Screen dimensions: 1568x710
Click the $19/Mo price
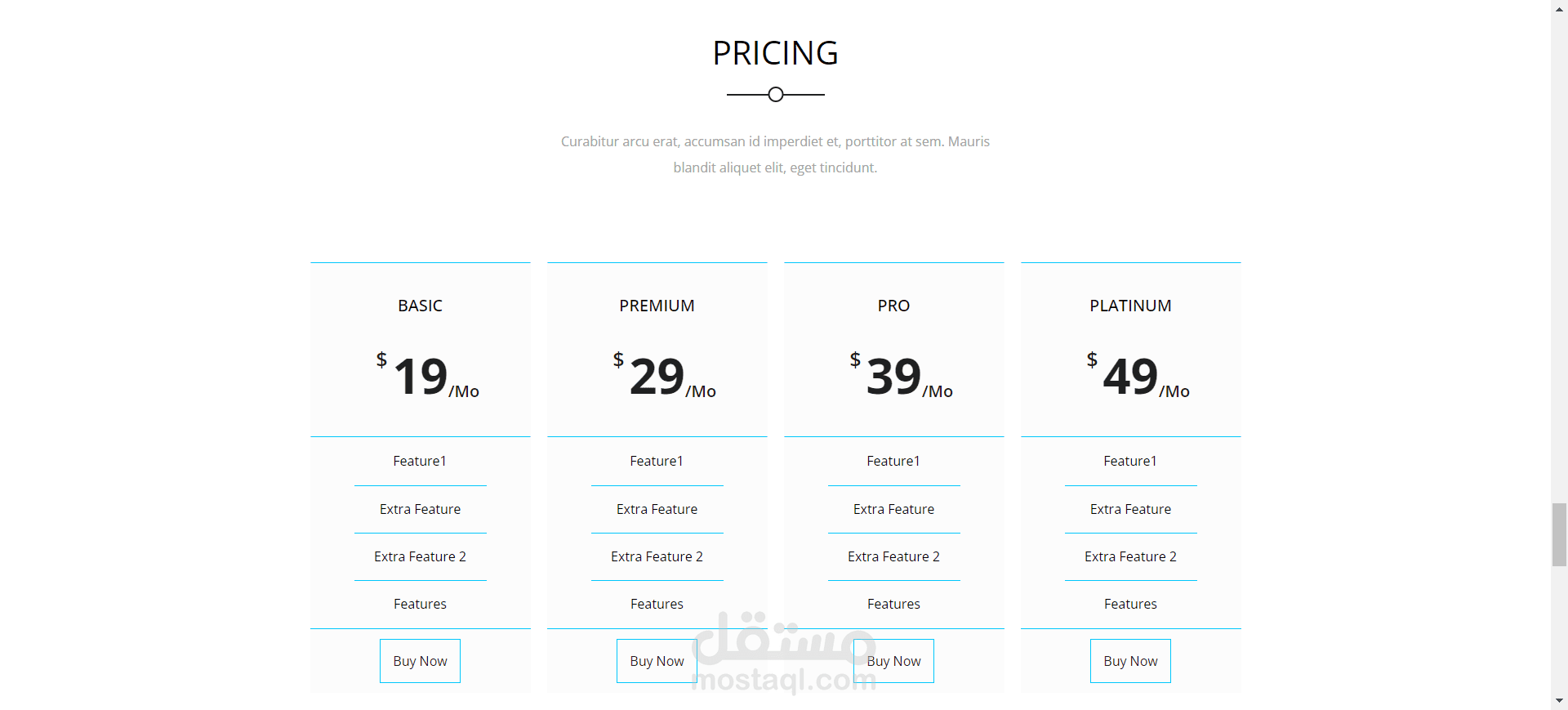[x=427, y=376]
